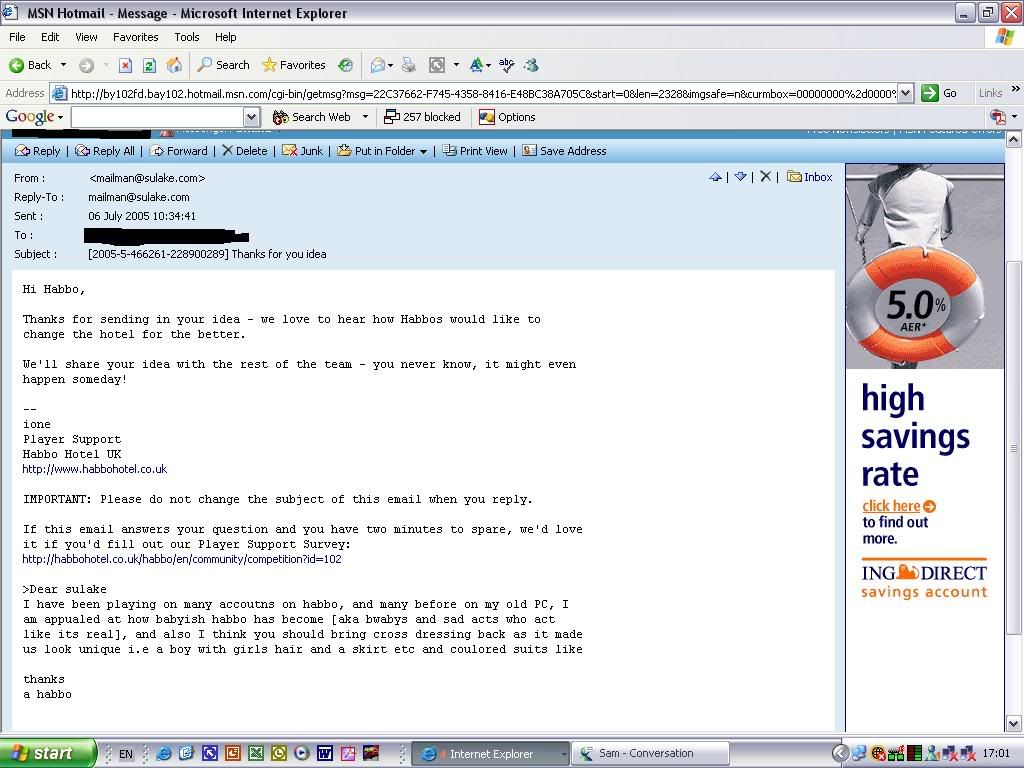Open the Back button history dropdown arrow

(63, 65)
